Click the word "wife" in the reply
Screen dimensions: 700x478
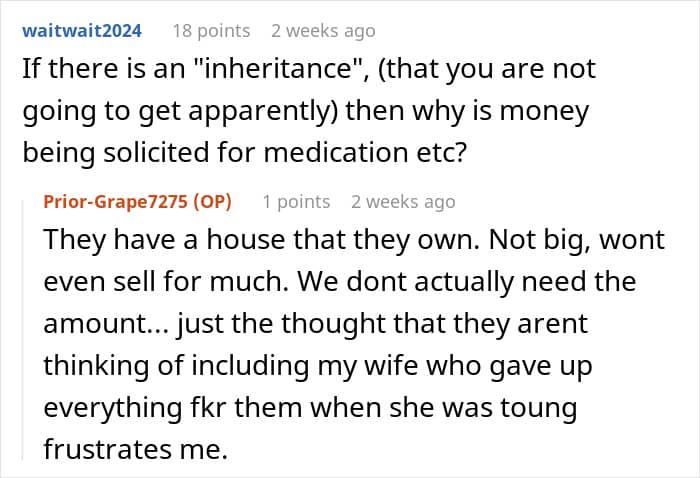tap(392, 365)
